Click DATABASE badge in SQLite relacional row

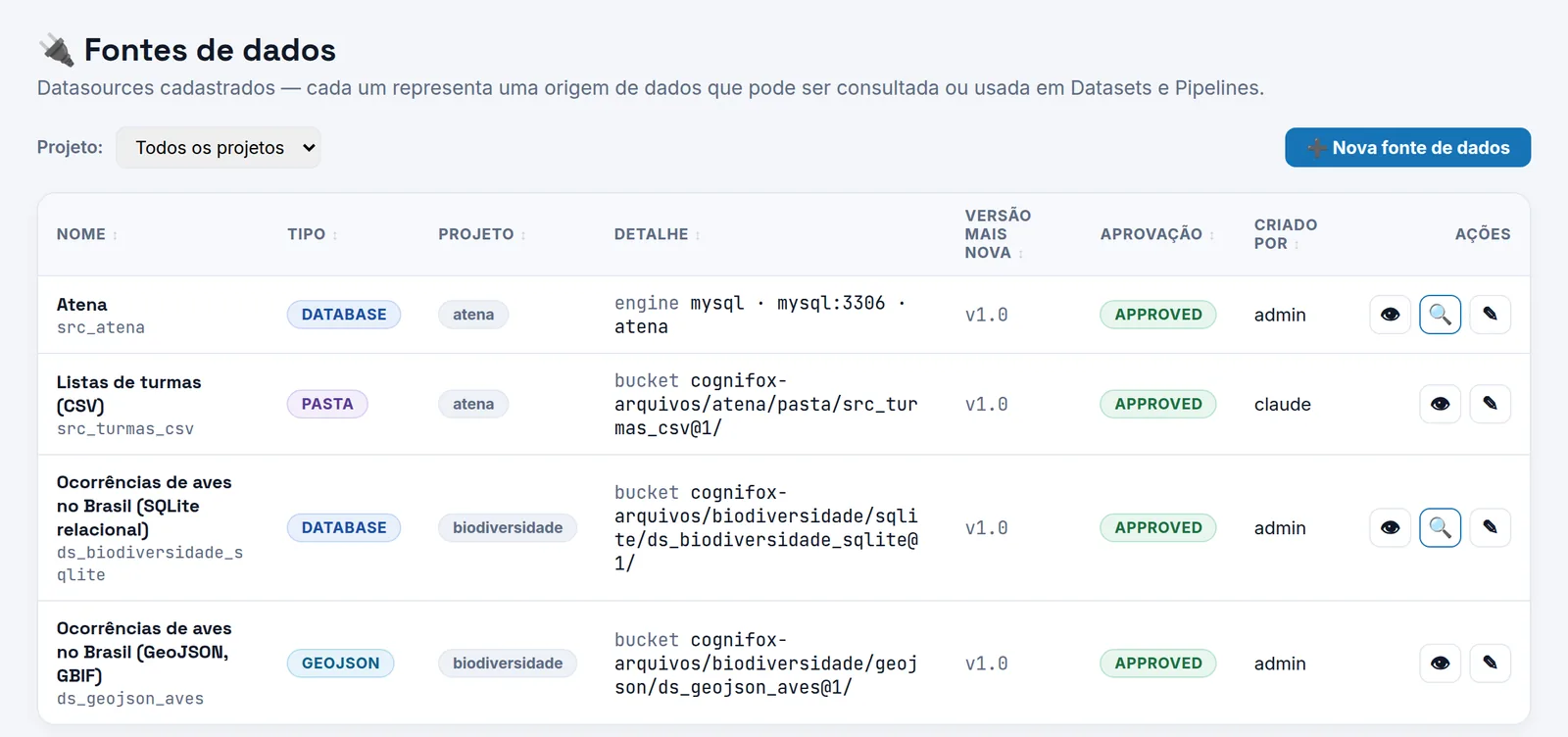pos(344,527)
